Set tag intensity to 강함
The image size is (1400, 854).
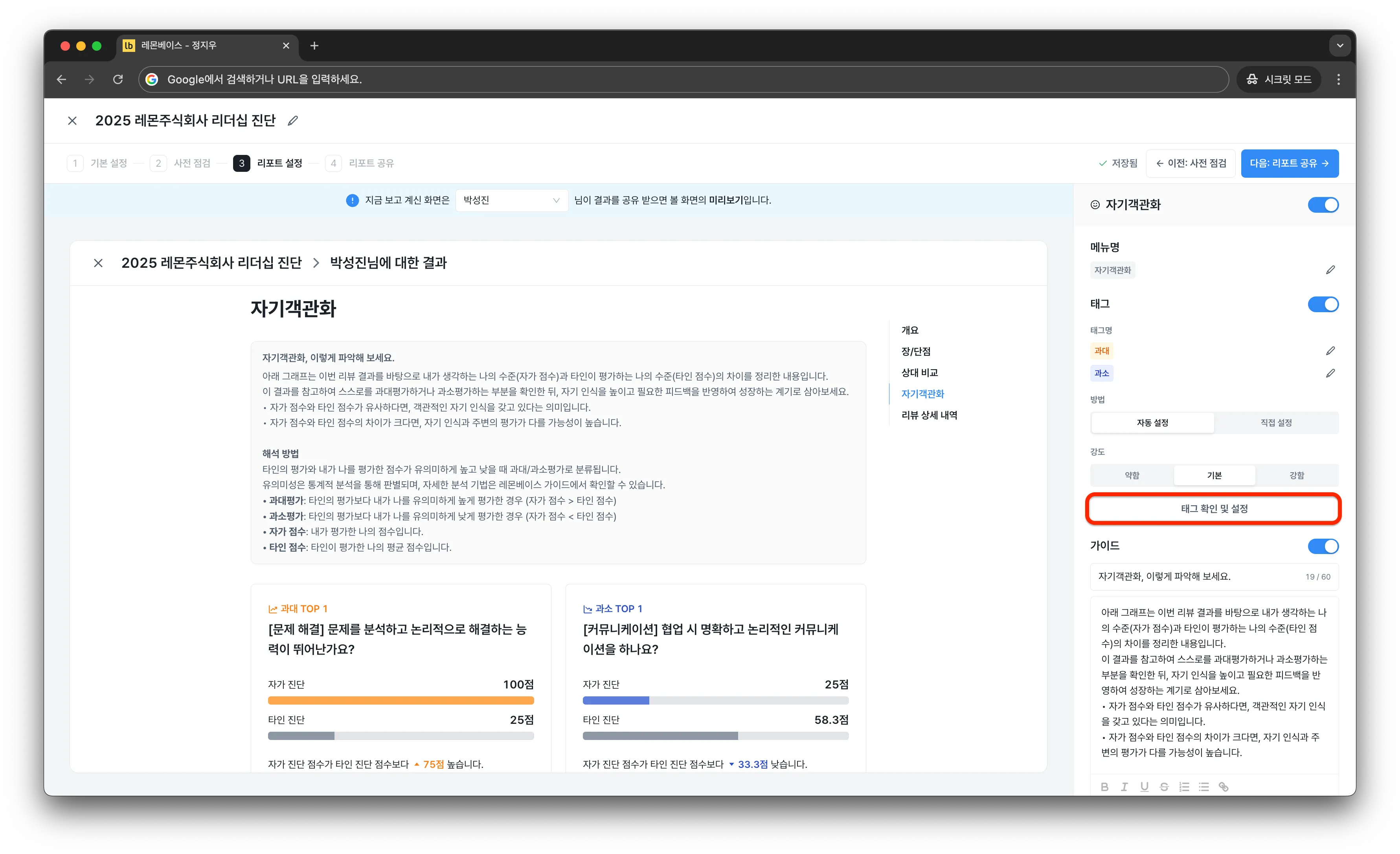coord(1297,475)
